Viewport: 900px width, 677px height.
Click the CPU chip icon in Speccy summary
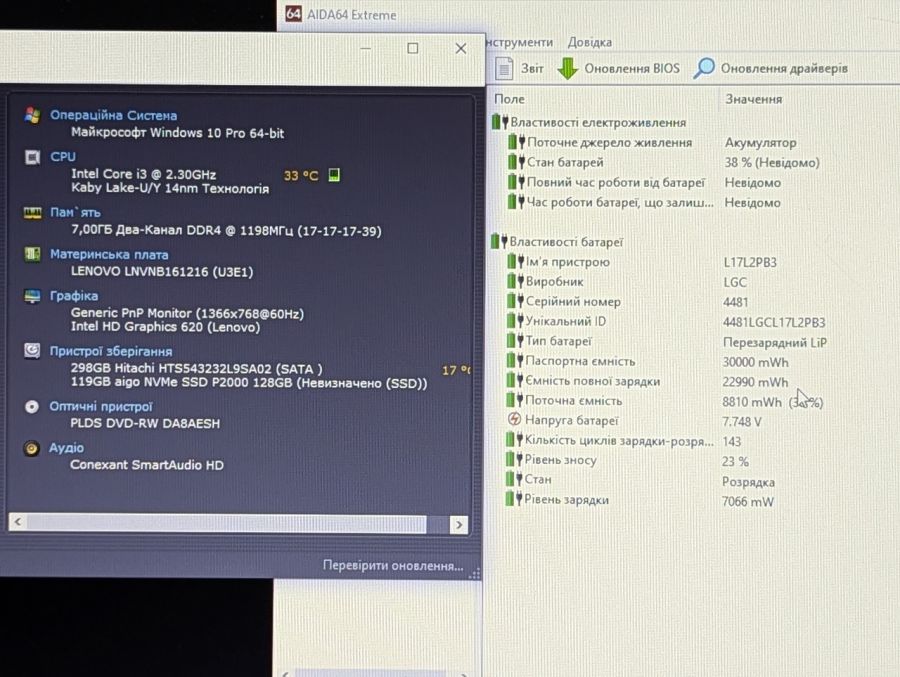click(x=32, y=157)
